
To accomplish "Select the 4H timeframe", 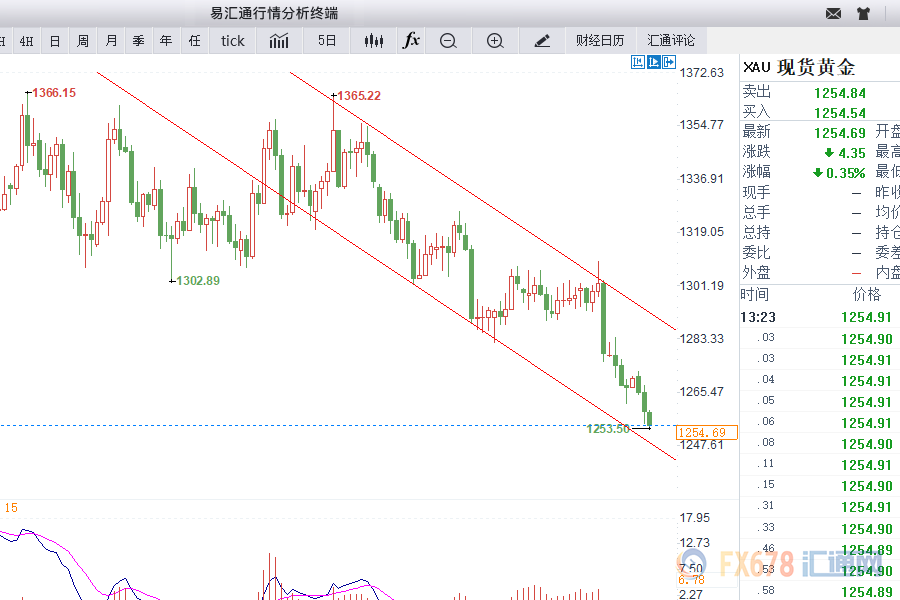I will click(27, 41).
